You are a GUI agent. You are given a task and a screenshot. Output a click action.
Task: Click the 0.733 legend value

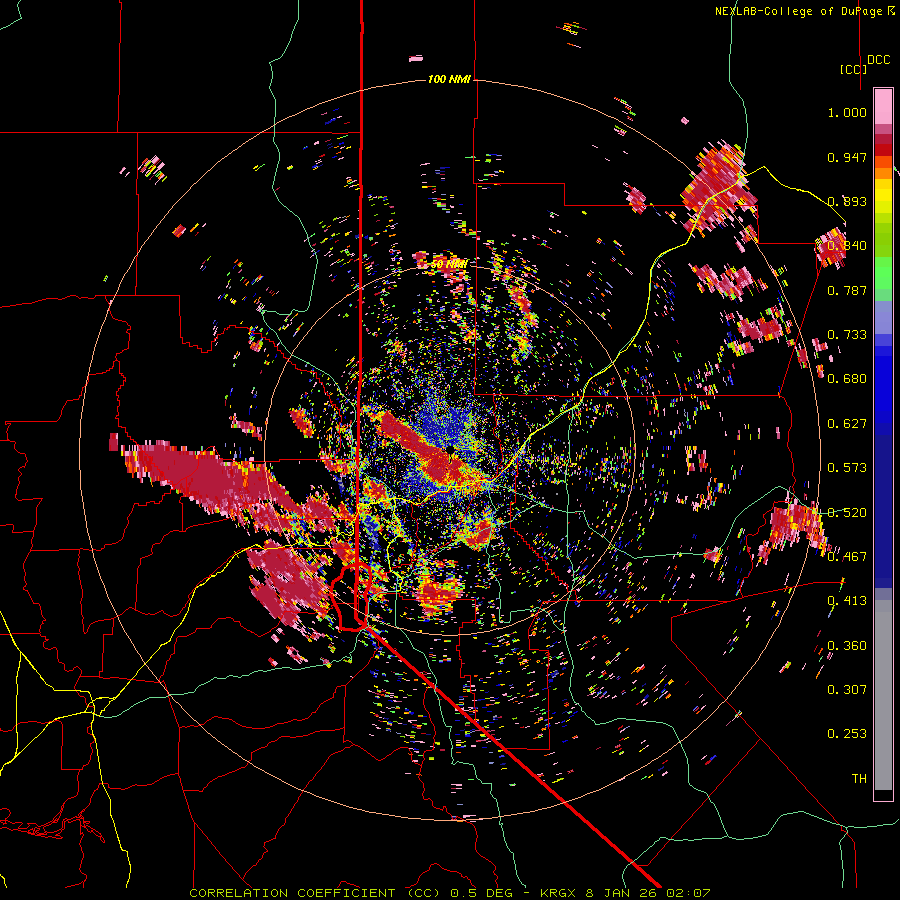(847, 335)
